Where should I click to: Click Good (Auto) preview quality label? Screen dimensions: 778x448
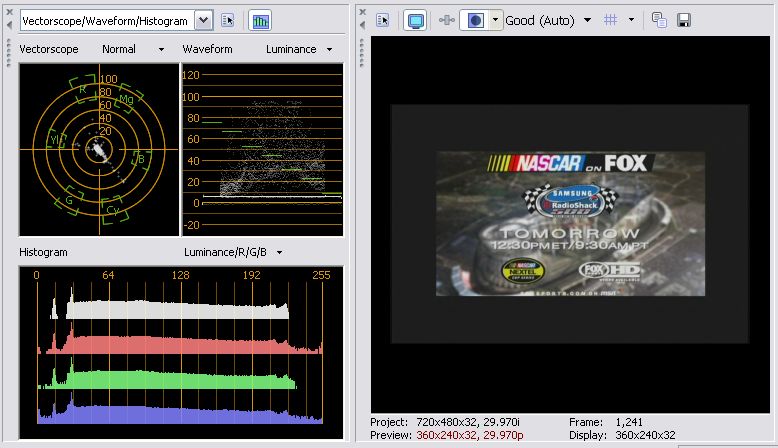[x=539, y=20]
